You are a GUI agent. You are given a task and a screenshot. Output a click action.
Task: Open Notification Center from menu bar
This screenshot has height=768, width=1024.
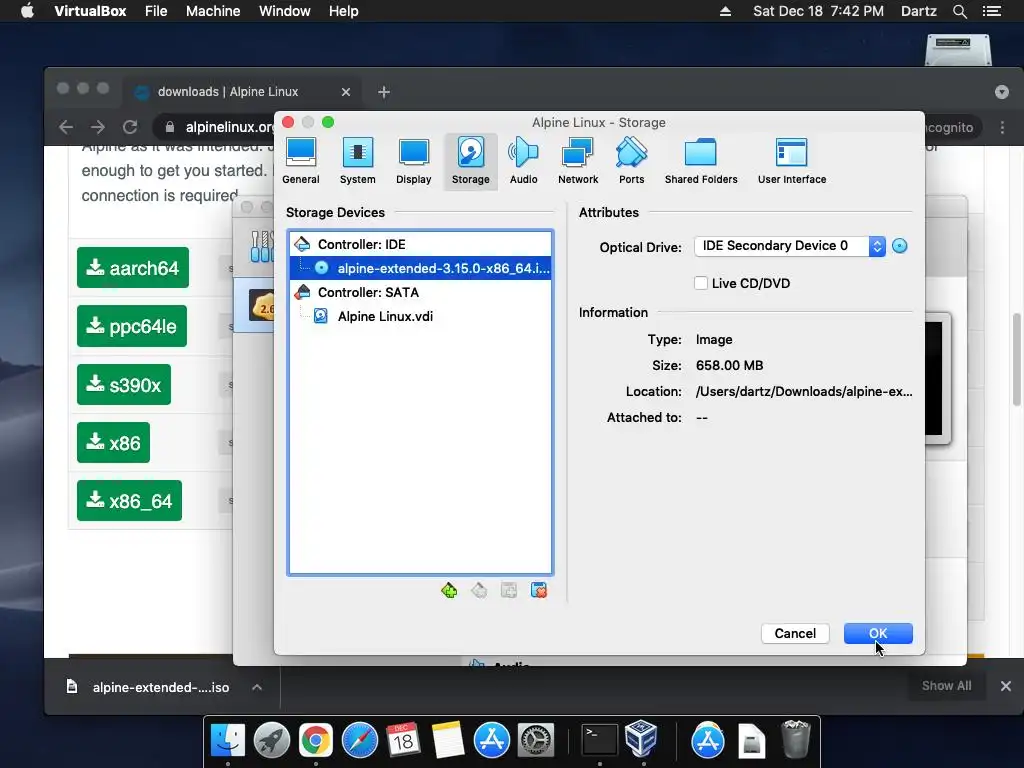tap(992, 11)
